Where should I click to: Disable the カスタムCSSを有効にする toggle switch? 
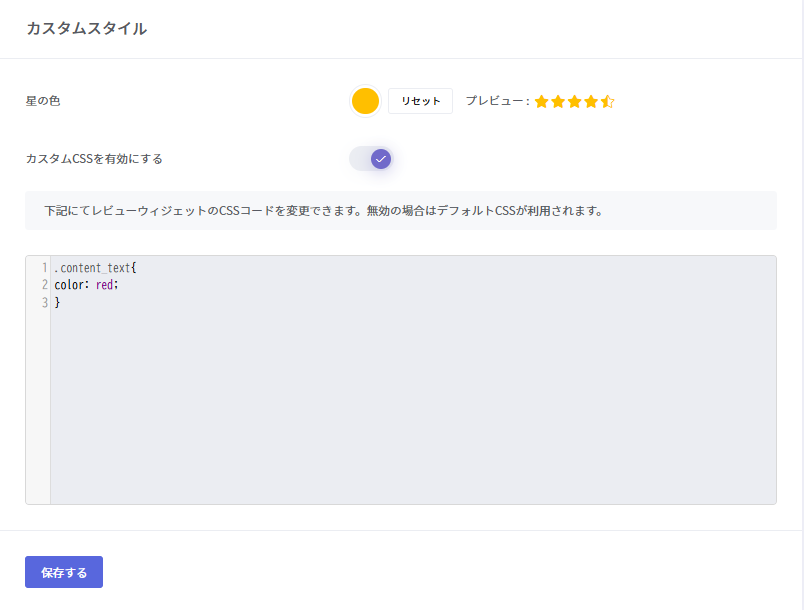[x=370, y=158]
